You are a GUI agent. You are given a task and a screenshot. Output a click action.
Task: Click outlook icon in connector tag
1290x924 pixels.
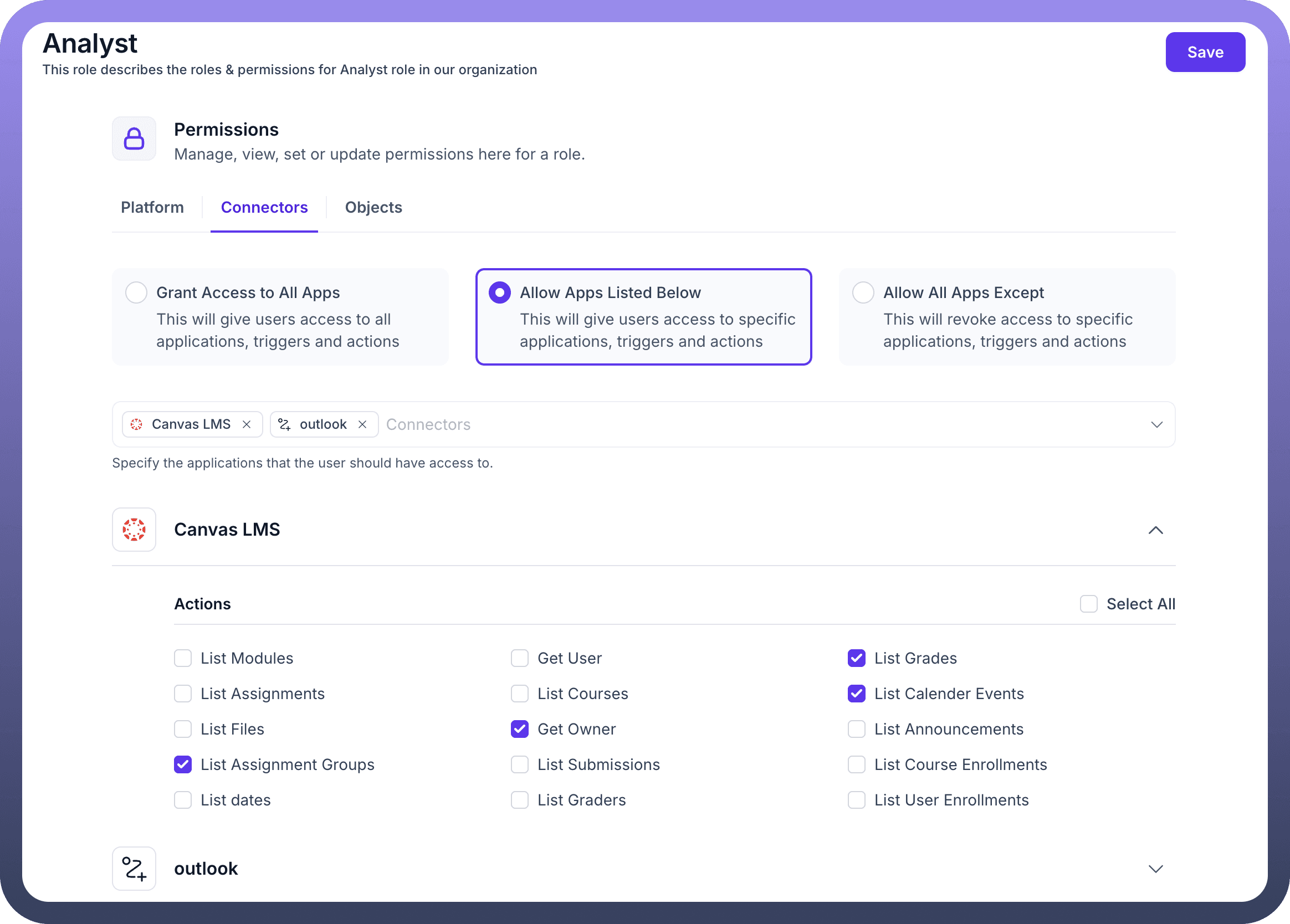click(x=284, y=424)
